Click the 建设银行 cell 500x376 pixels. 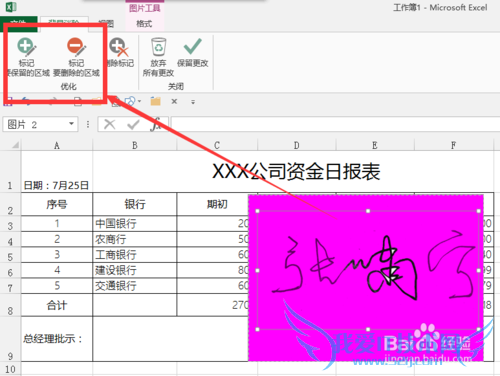click(x=135, y=270)
